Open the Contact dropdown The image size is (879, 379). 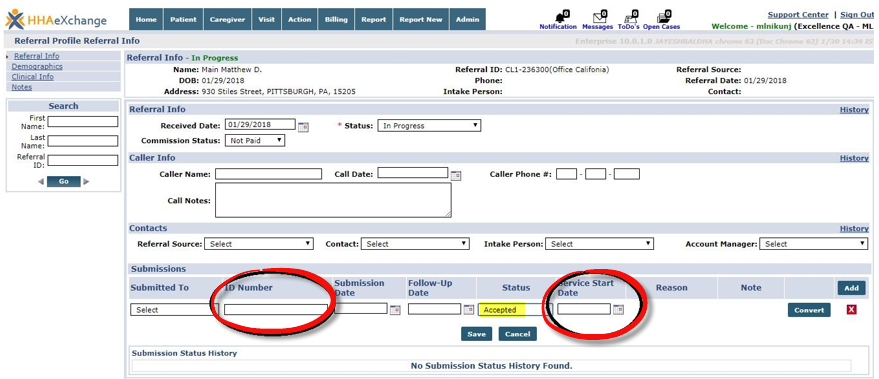(x=415, y=244)
